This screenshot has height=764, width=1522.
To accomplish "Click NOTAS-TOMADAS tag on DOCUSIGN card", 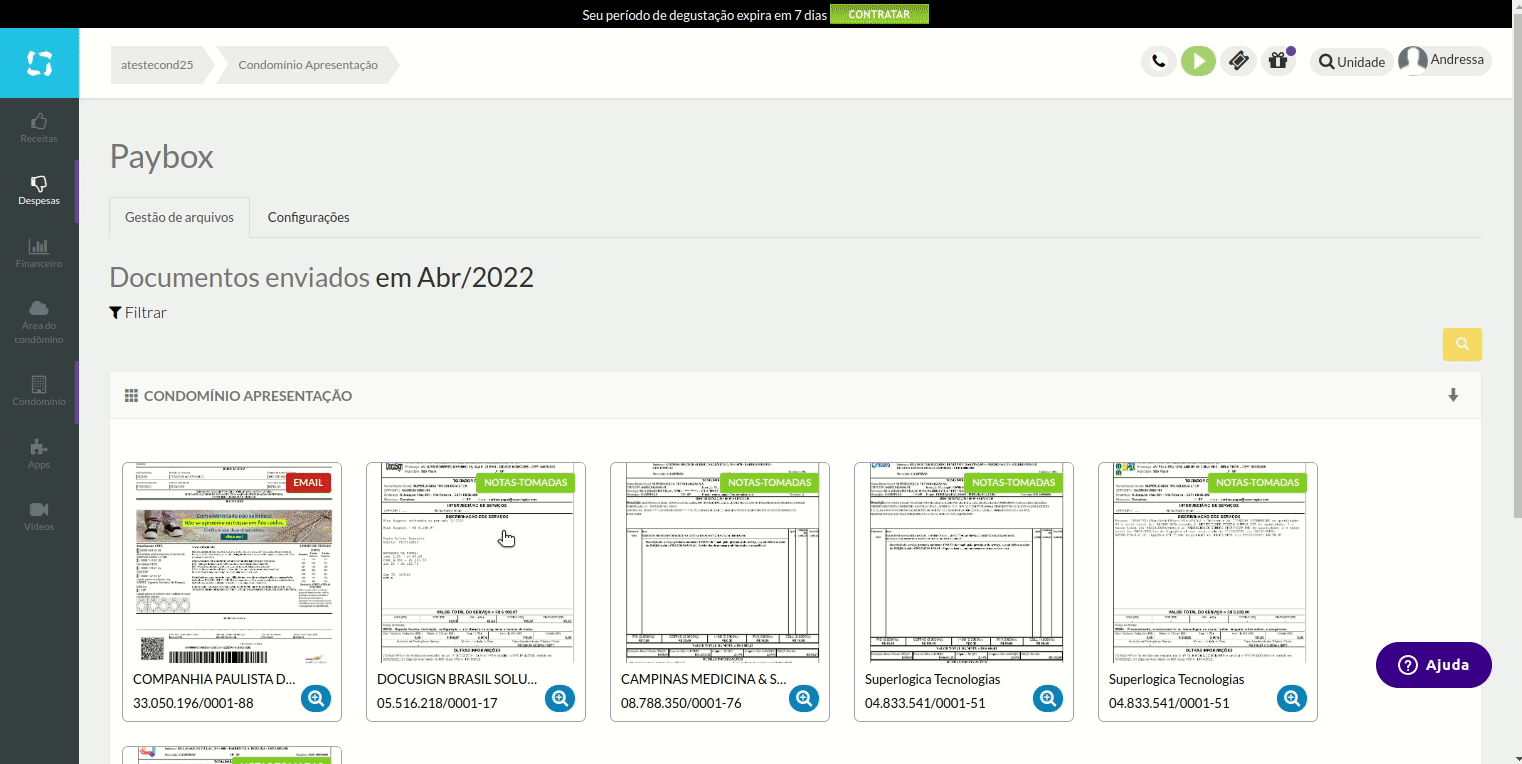I will [x=525, y=482].
